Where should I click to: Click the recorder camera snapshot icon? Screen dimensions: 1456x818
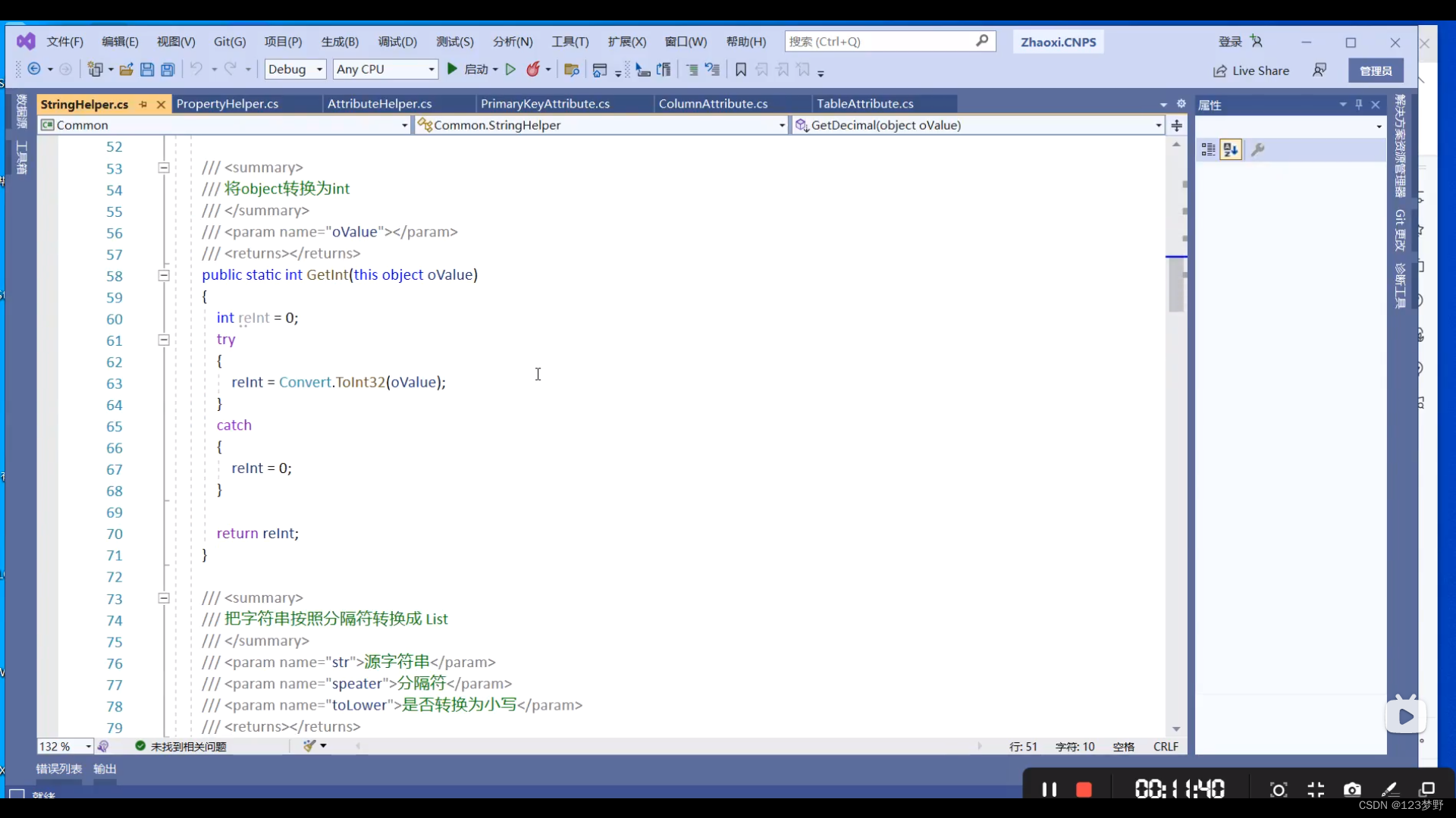click(1352, 790)
